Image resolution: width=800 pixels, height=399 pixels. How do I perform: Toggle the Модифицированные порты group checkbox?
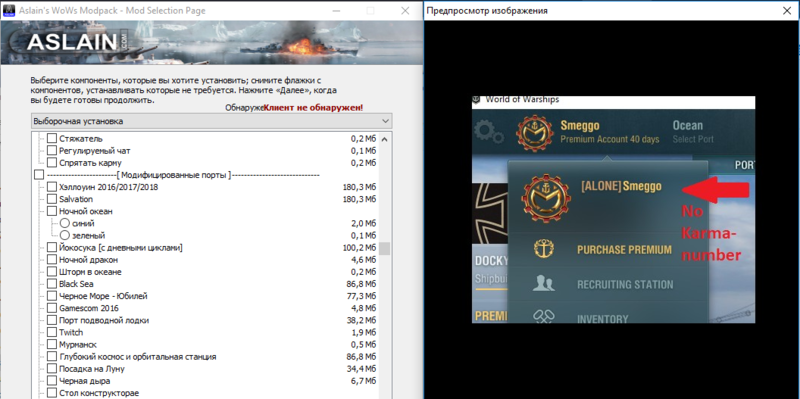tap(39, 175)
